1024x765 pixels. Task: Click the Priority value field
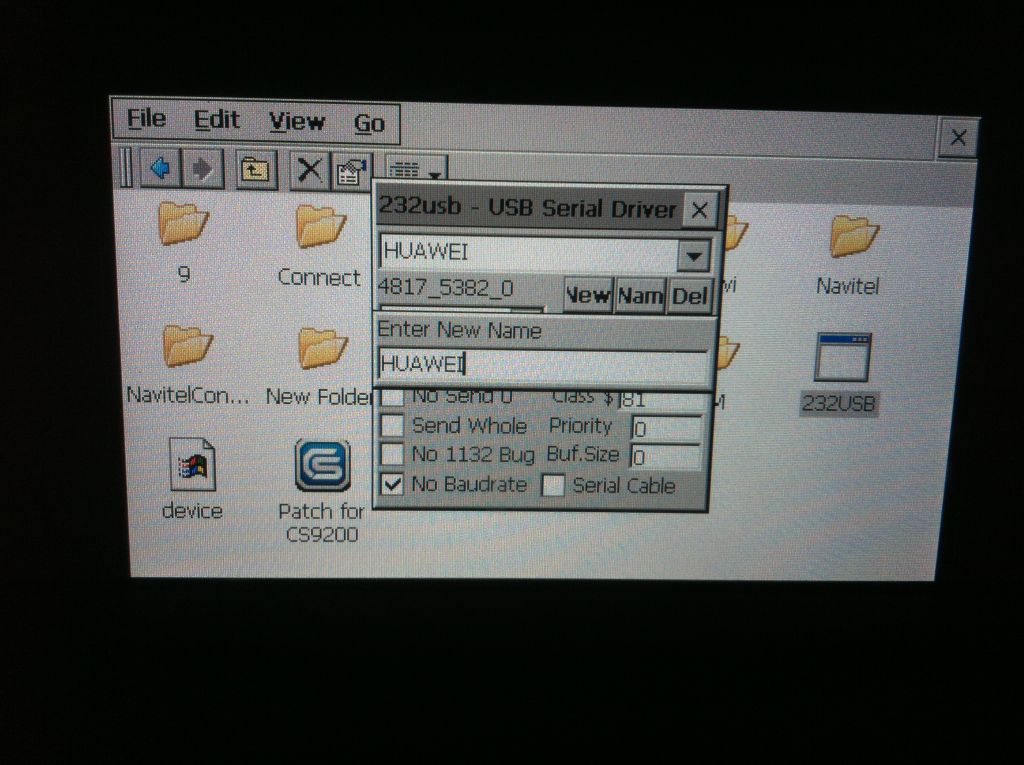[x=665, y=429]
